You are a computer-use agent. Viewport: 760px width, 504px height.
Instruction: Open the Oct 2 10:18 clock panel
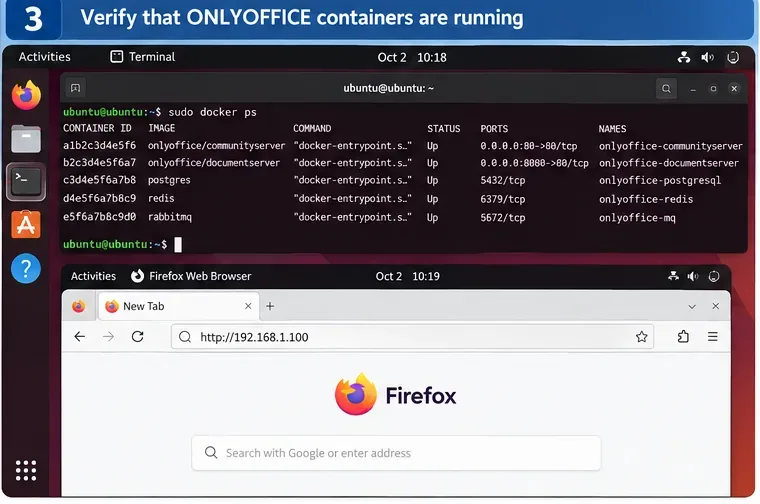click(x=412, y=57)
